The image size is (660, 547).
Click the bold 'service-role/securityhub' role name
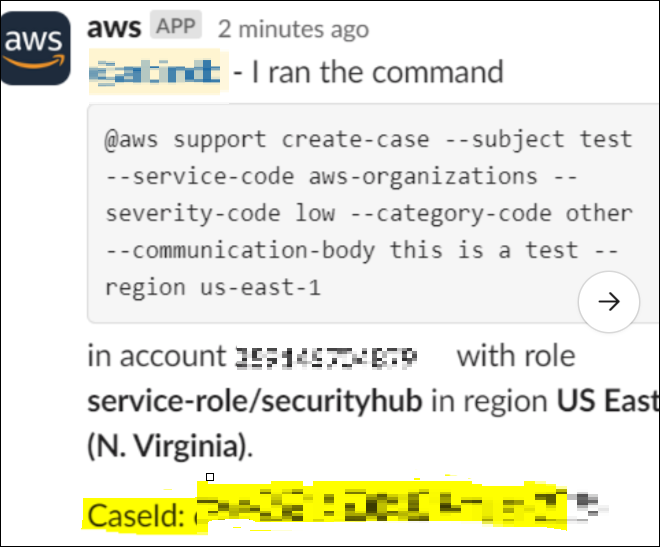point(255,401)
